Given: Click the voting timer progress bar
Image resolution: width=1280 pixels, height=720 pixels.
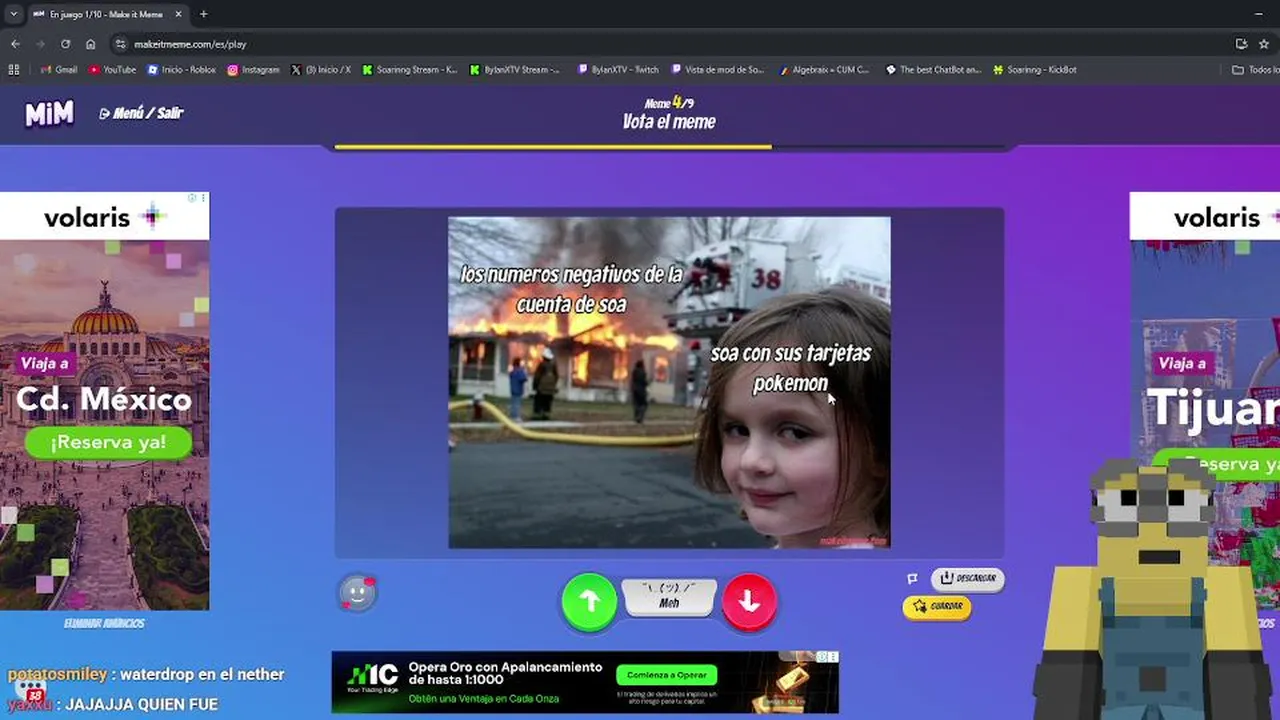Looking at the screenshot, I should [x=669, y=147].
